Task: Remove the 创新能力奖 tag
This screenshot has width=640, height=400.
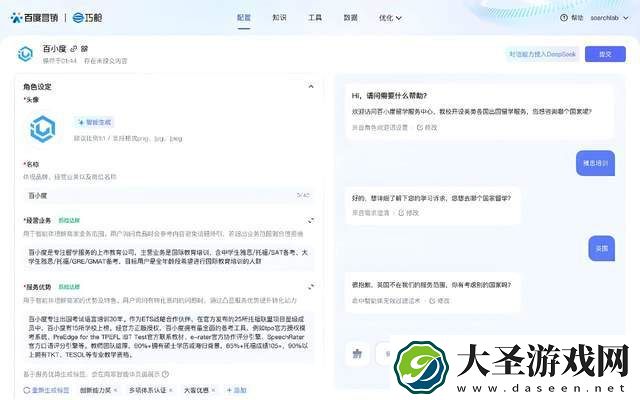Action: (x=116, y=390)
